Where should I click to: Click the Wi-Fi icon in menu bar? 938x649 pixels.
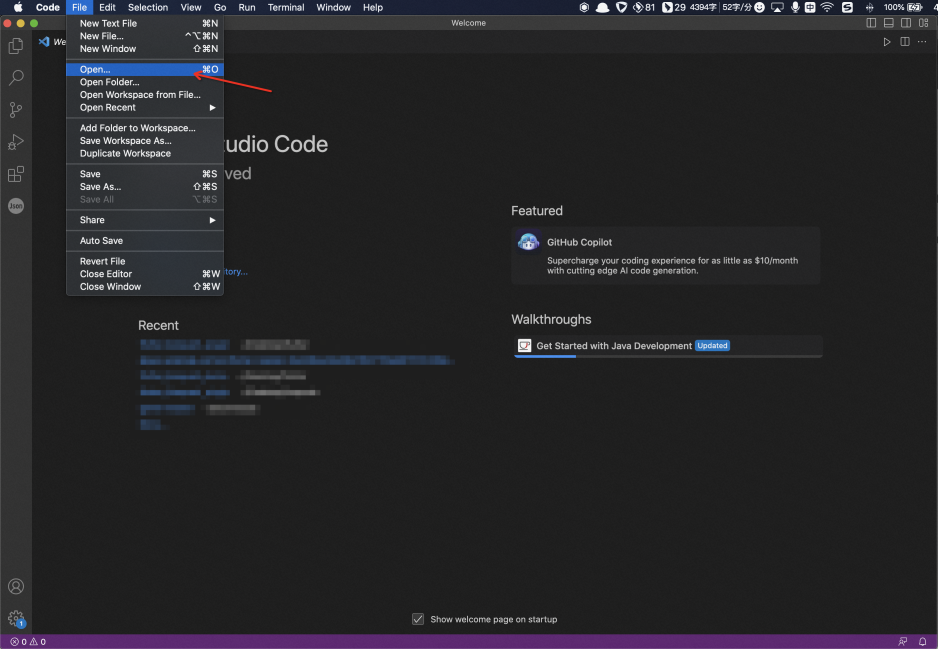pyautogui.click(x=827, y=7)
